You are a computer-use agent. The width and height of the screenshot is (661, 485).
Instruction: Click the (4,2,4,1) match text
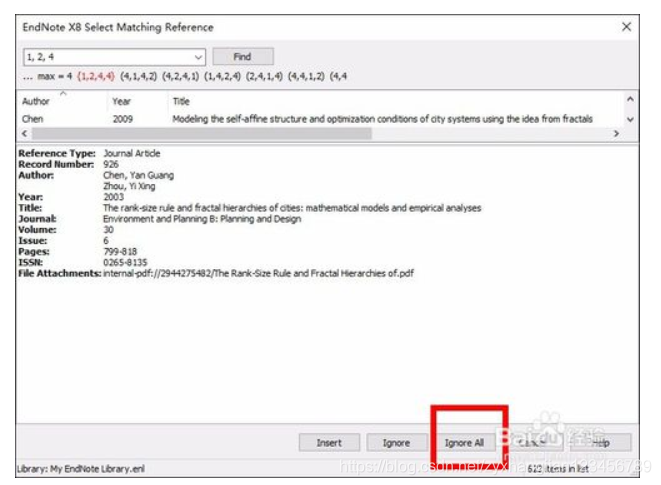pyautogui.click(x=180, y=76)
